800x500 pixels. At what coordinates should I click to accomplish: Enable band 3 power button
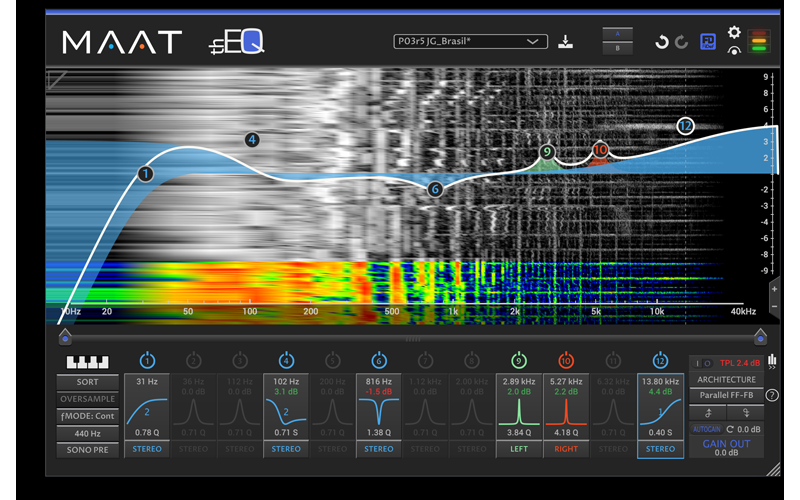(x=240, y=360)
